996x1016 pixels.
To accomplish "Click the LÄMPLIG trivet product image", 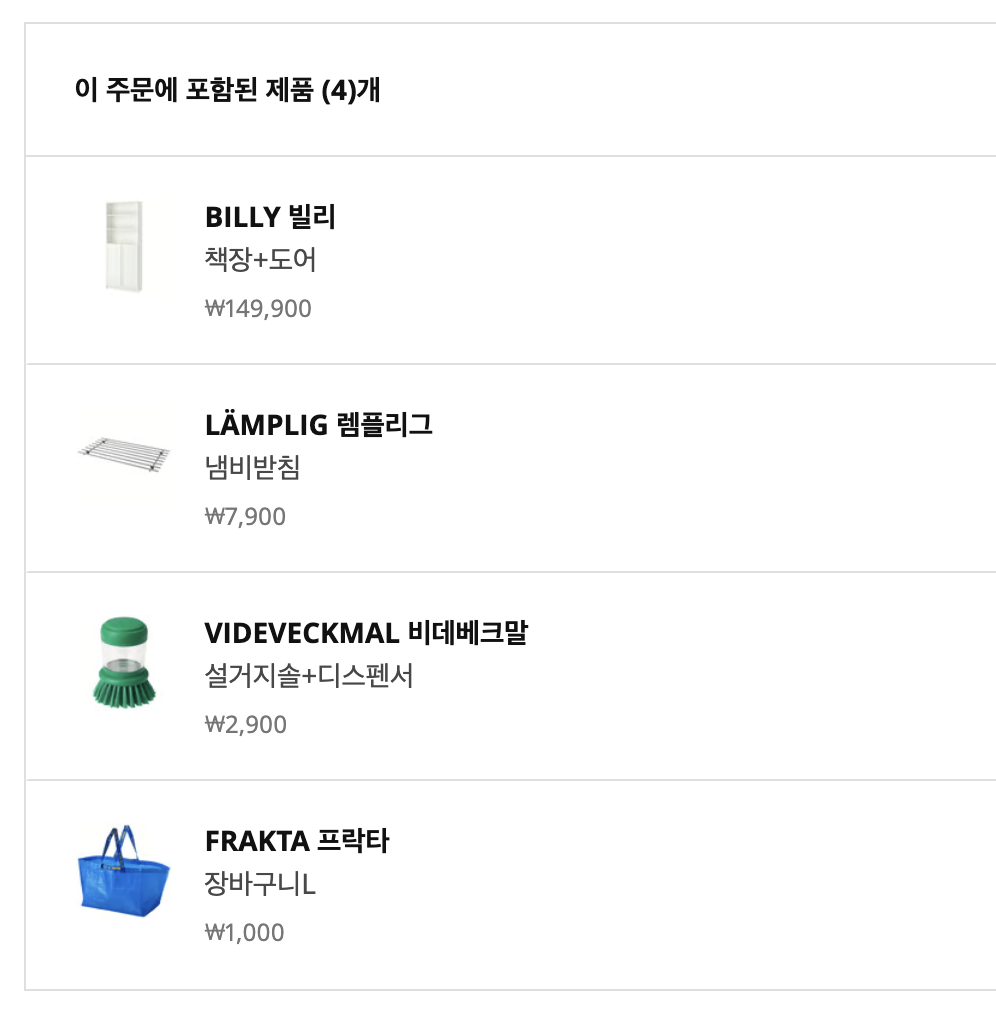I will [124, 456].
